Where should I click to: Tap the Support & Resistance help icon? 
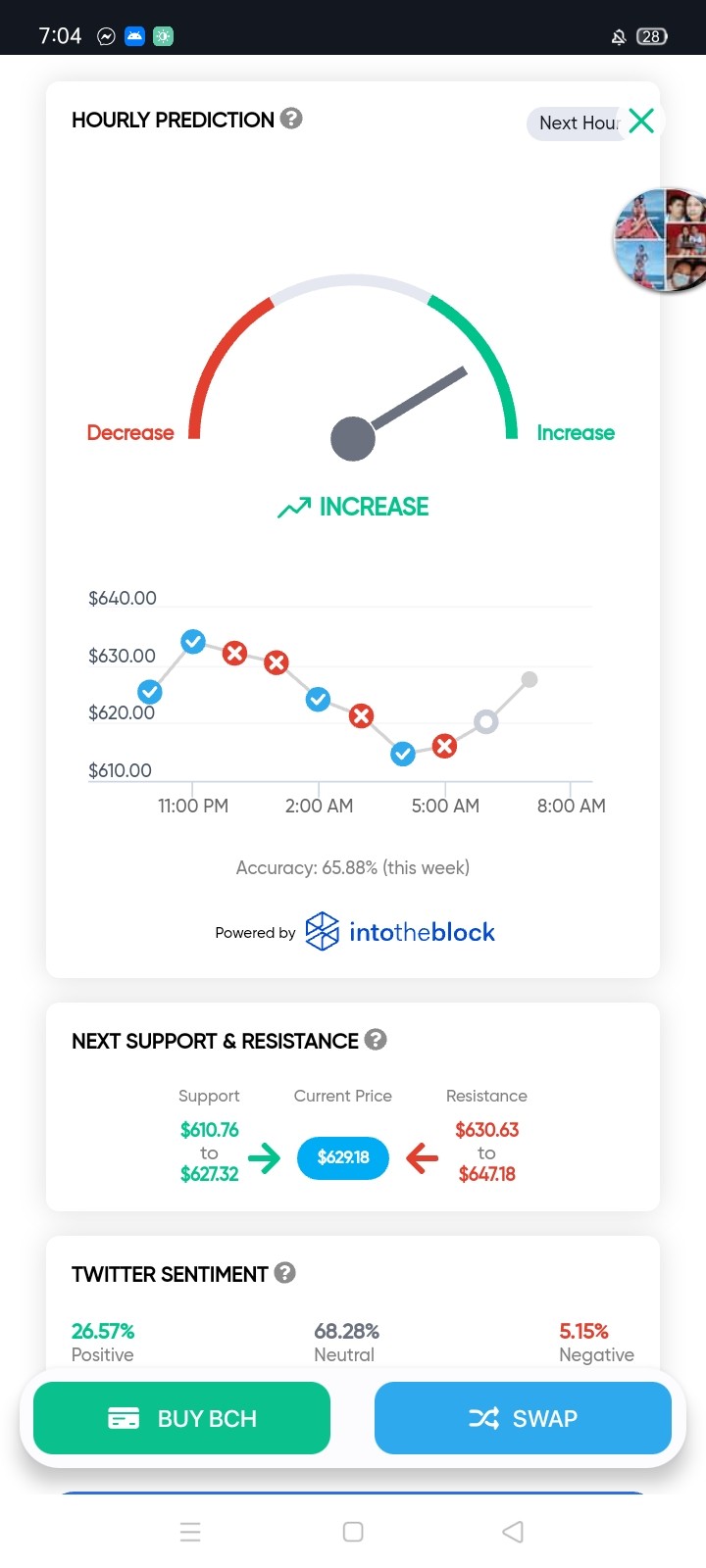376,1039
